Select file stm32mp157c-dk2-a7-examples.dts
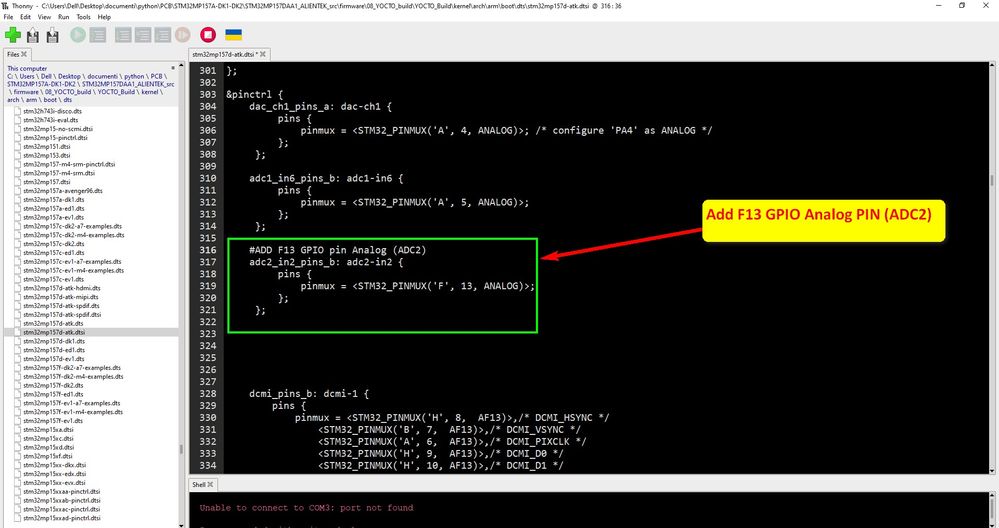This screenshot has width=999, height=528. pos(72,226)
